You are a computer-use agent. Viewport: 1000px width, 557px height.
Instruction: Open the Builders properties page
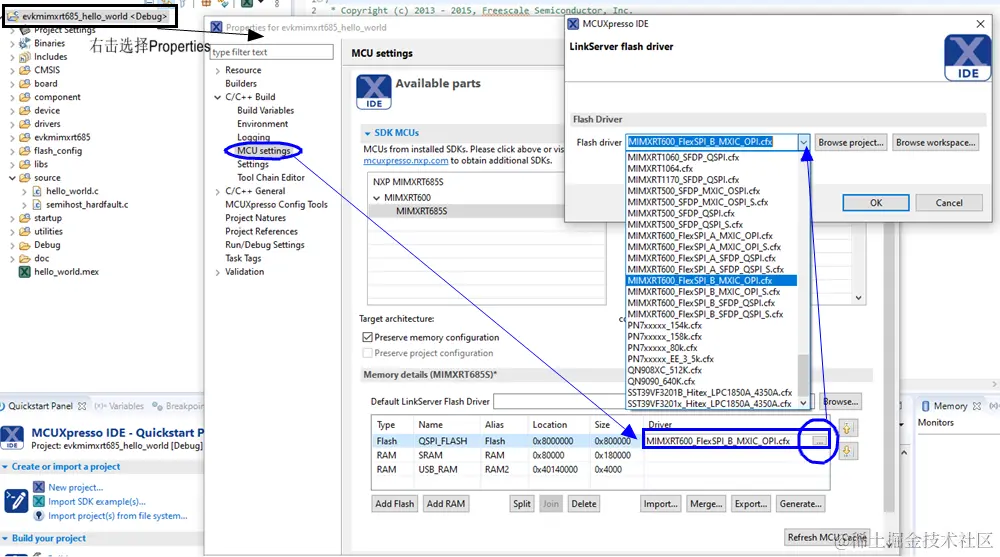tap(240, 84)
